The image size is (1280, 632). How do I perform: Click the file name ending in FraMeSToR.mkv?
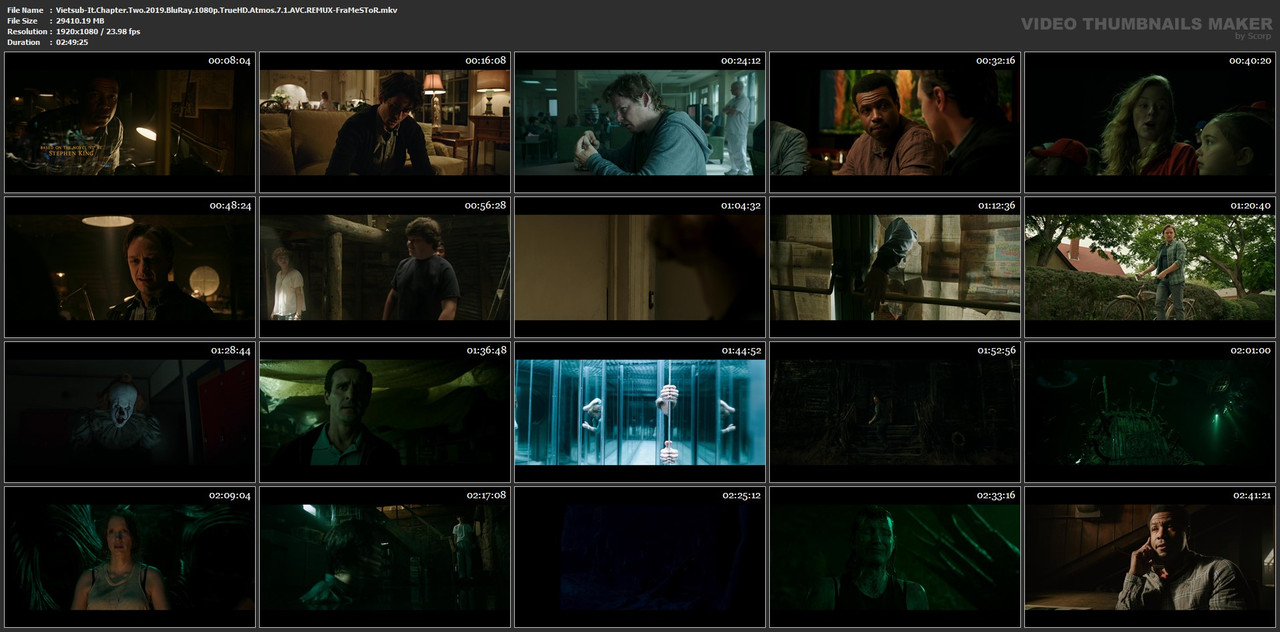[226, 9]
